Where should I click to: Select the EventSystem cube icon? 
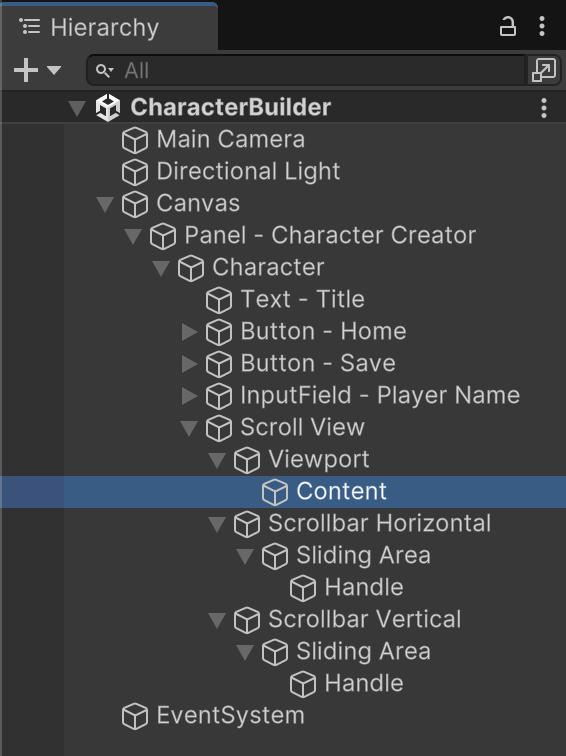[135, 716]
